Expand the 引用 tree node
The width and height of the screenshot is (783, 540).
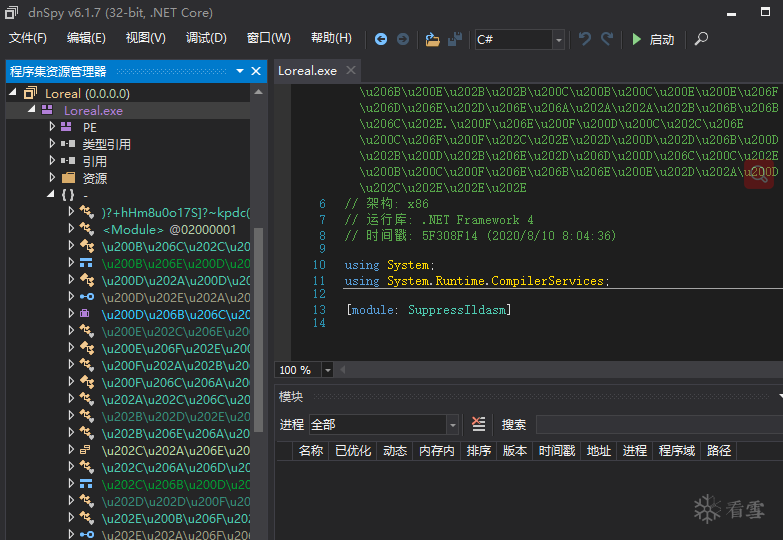coord(52,160)
